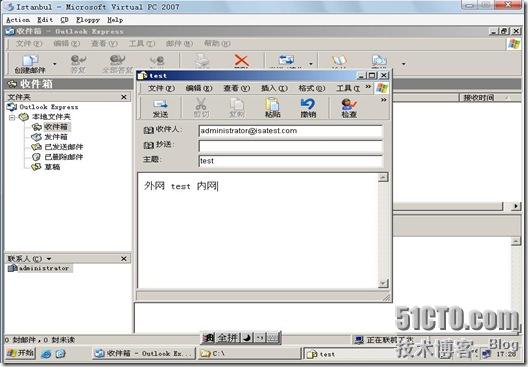Click the Forward icon in main toolbar

click(x=157, y=61)
